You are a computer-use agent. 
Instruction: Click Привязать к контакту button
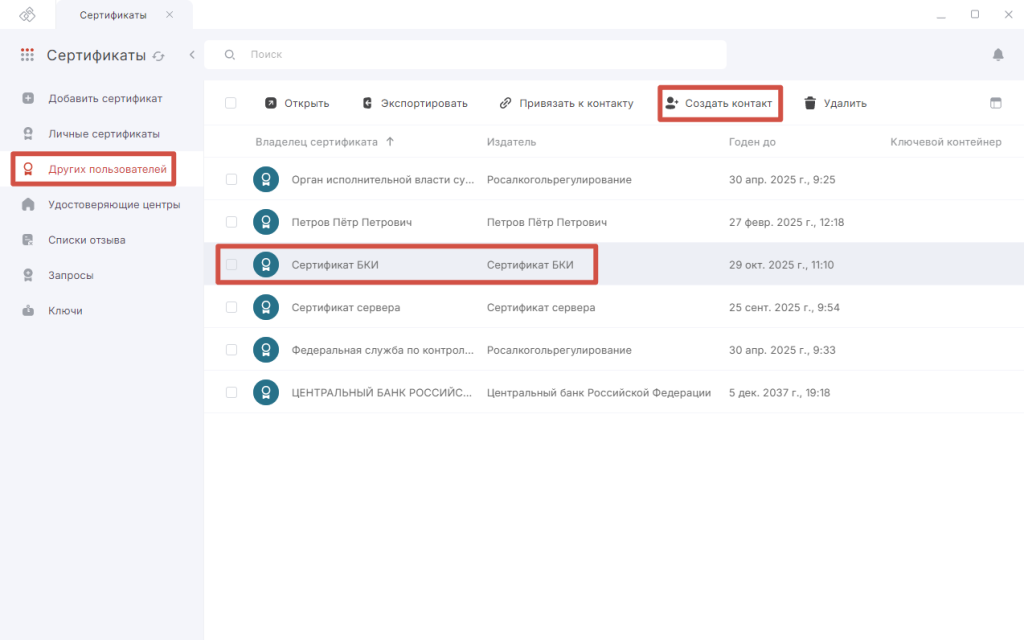[x=566, y=103]
